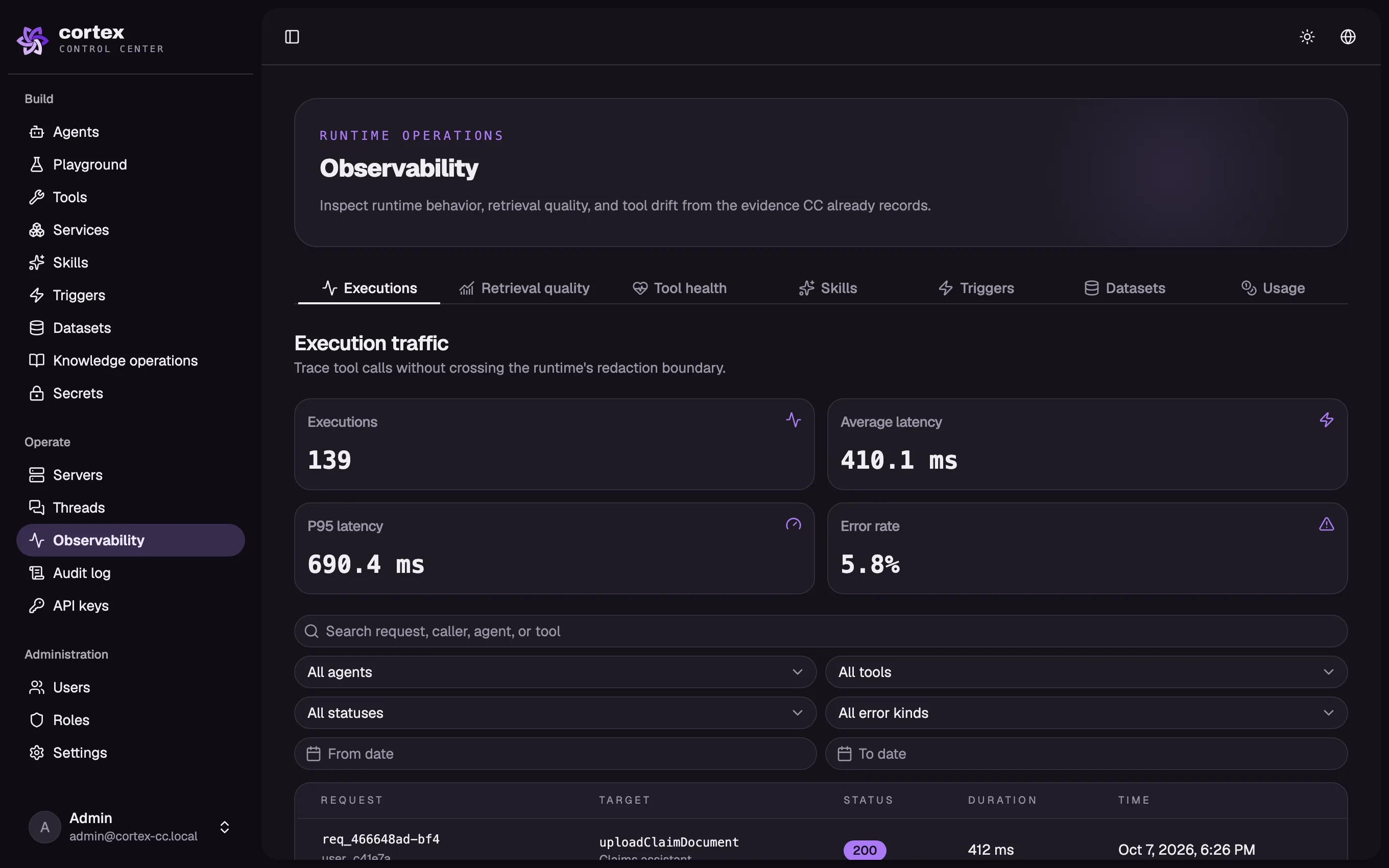Open API keys page
The width and height of the screenshot is (1389, 868).
pos(131,606)
